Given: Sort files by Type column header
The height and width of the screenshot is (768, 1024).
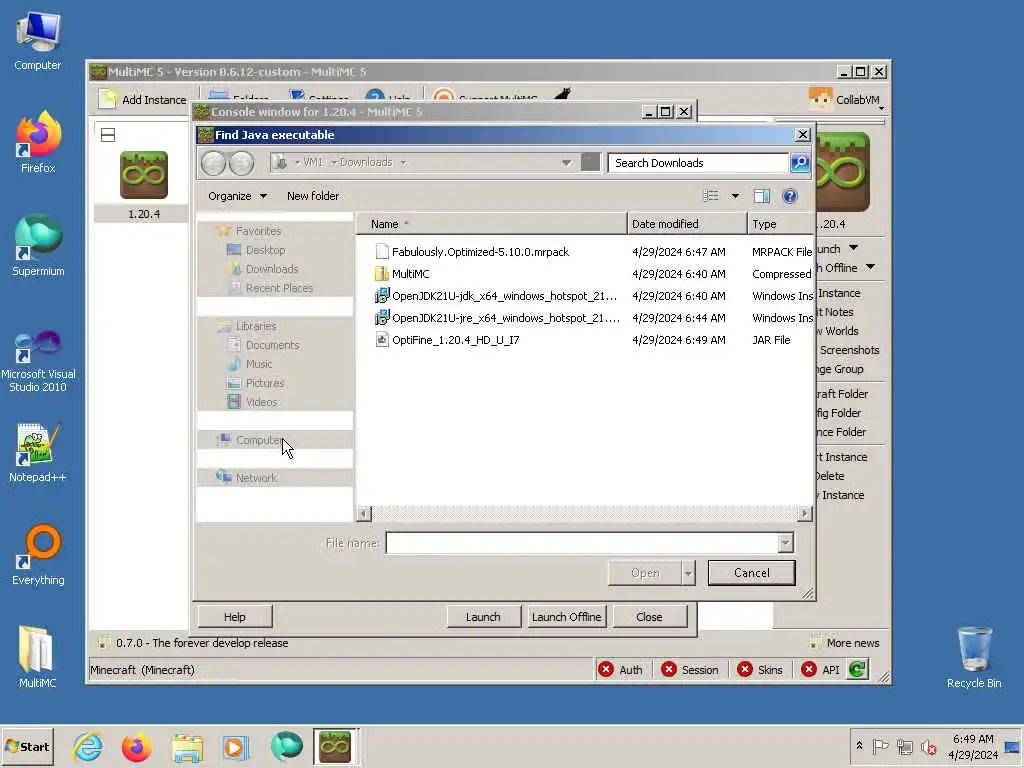Looking at the screenshot, I should click(780, 224).
